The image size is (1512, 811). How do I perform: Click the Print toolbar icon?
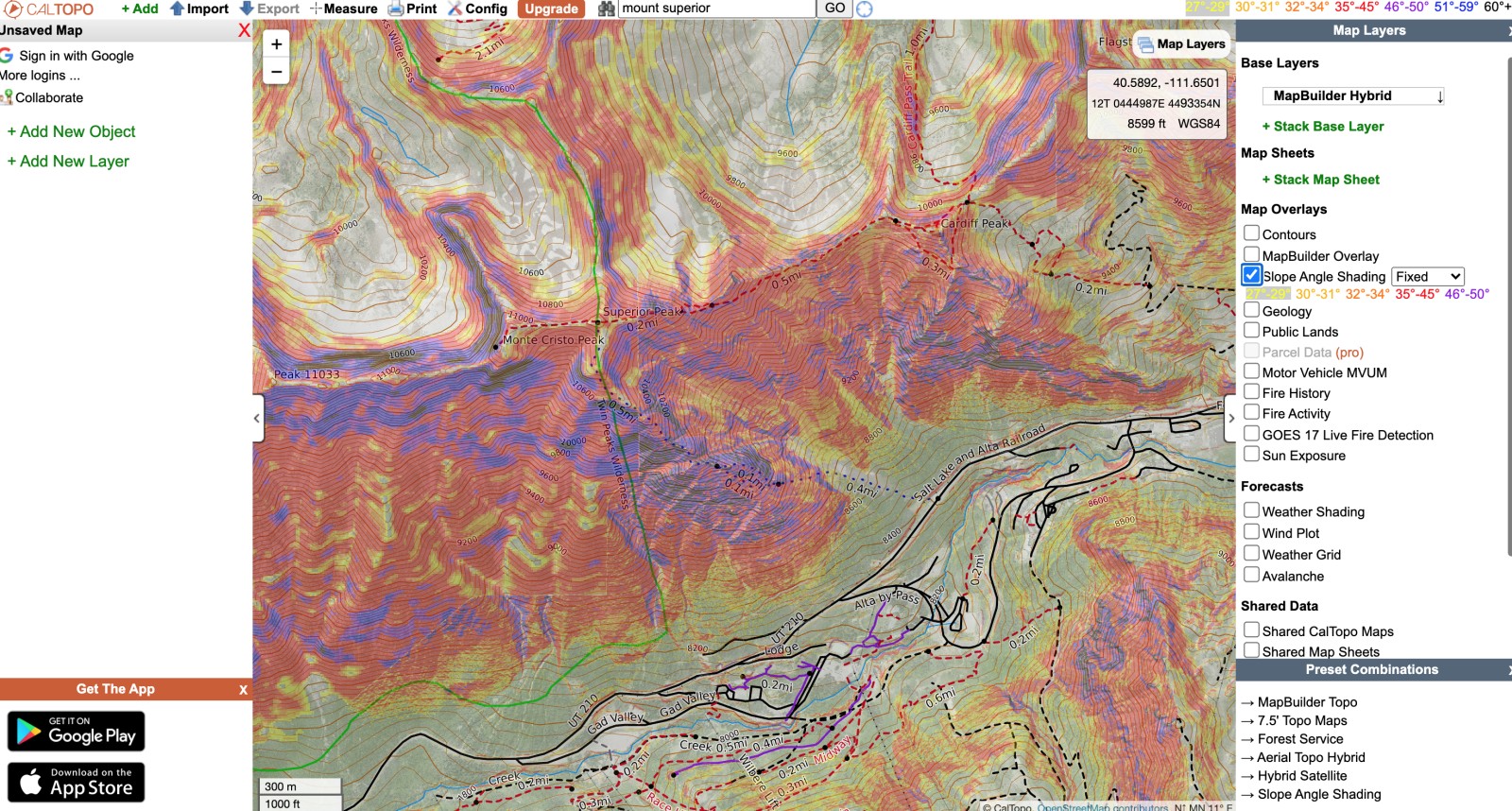tap(412, 9)
